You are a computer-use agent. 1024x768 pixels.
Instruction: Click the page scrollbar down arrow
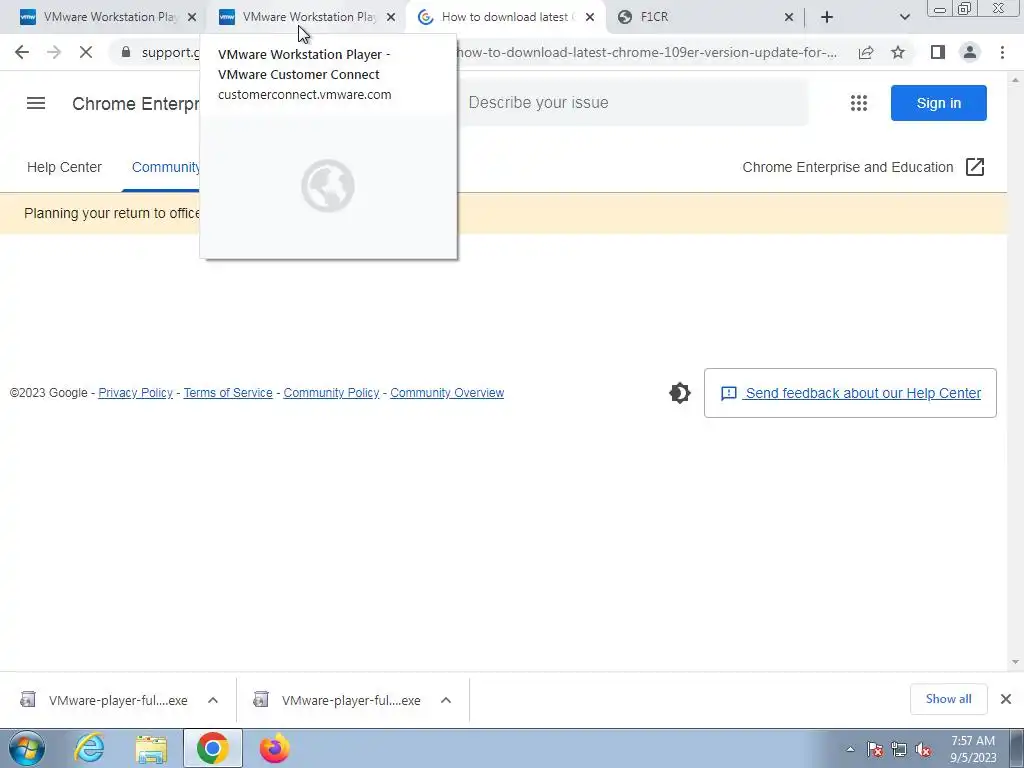click(x=1016, y=662)
